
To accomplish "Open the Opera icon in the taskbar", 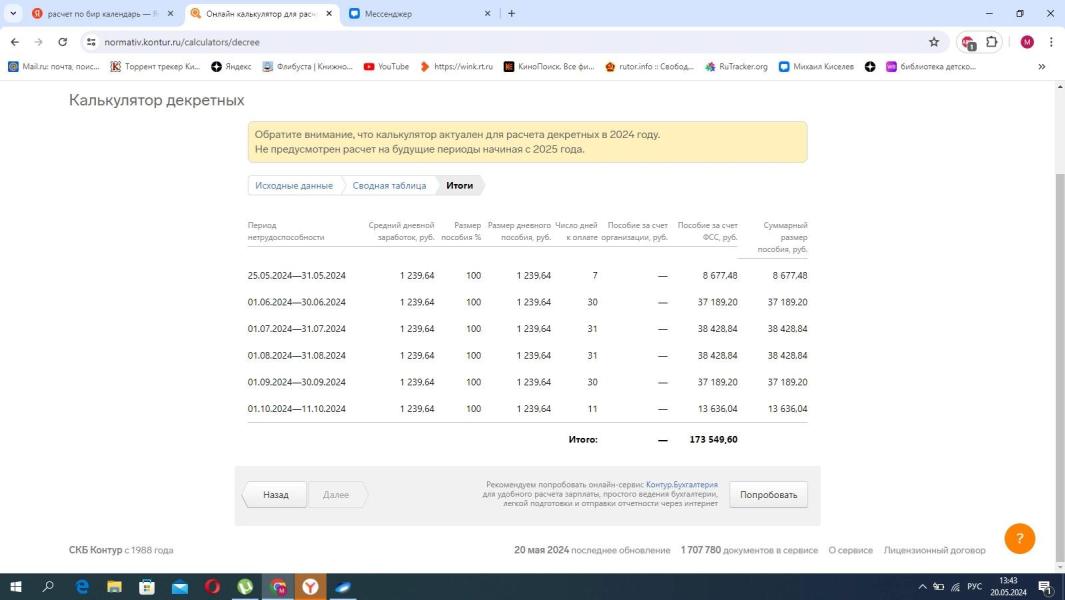I will [x=212, y=586].
